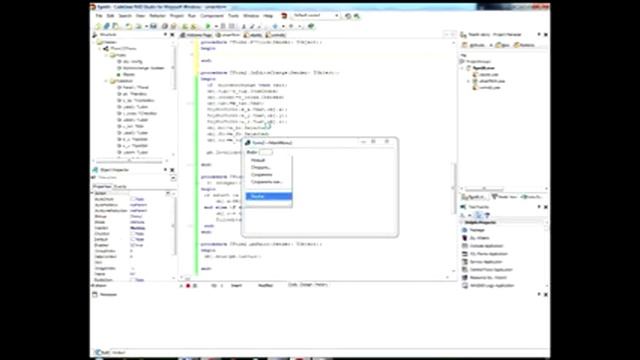Click the play macro icon in editor status bar
This screenshot has height=360, width=640.
(181, 286)
